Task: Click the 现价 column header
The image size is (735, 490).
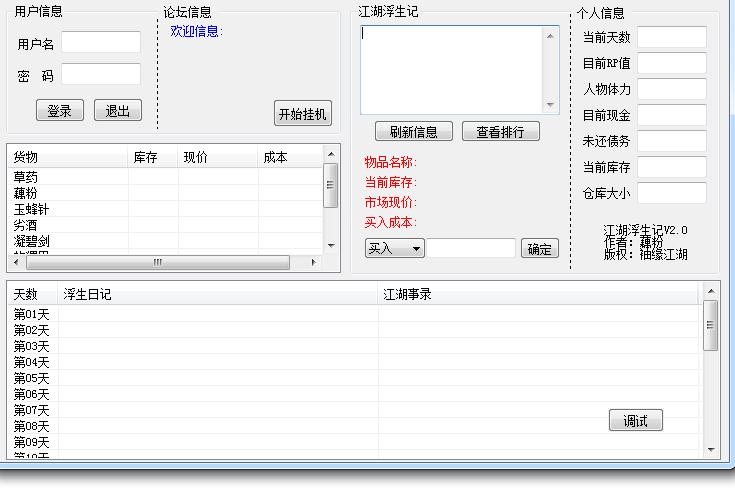Action: 196,157
